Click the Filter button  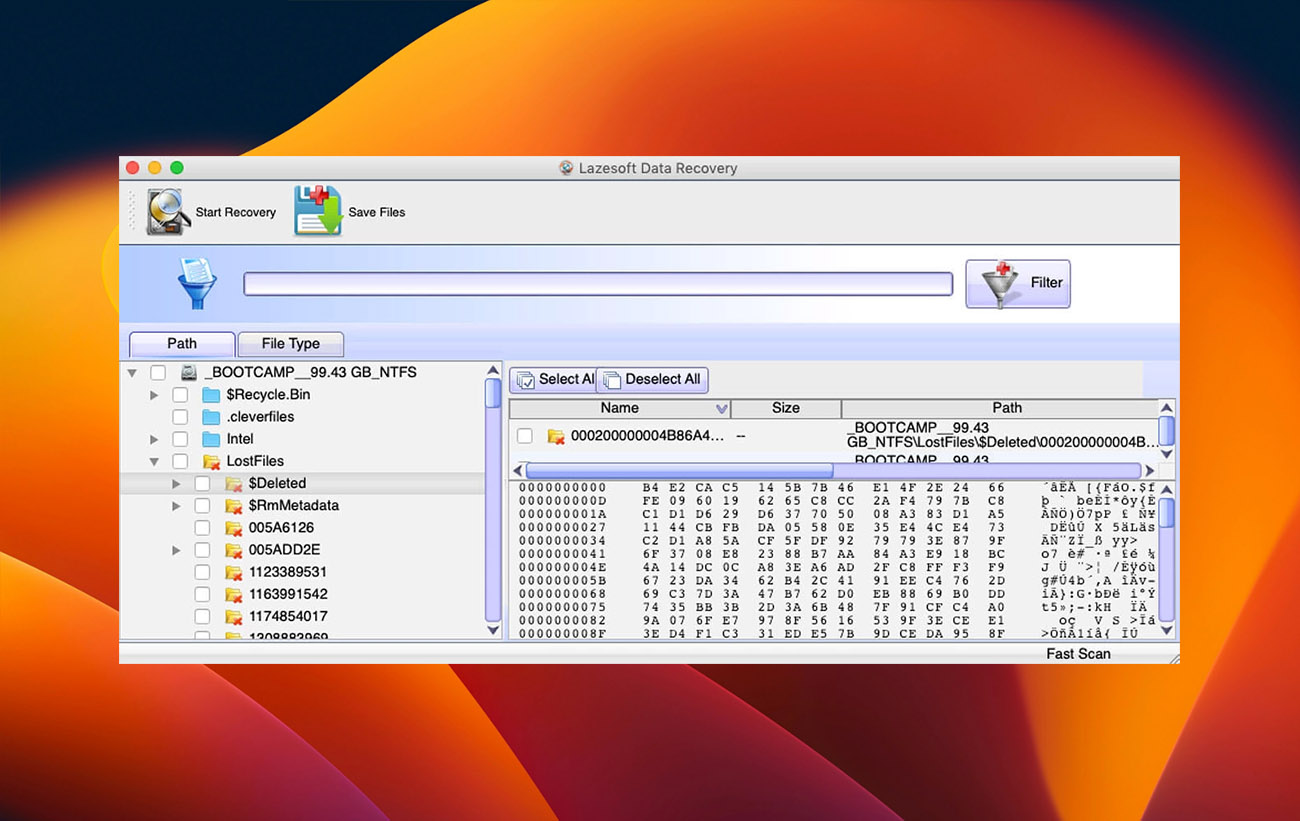[x=1018, y=283]
